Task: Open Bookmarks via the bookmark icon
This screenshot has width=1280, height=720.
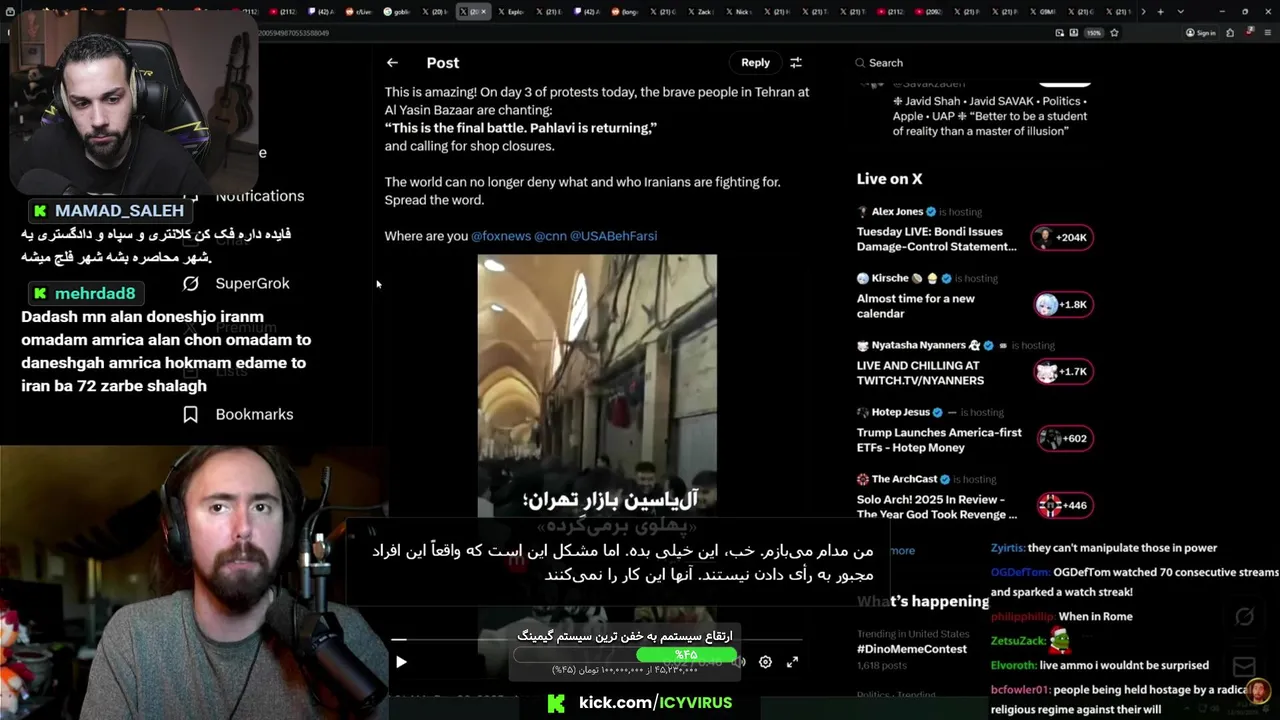Action: coord(191,414)
